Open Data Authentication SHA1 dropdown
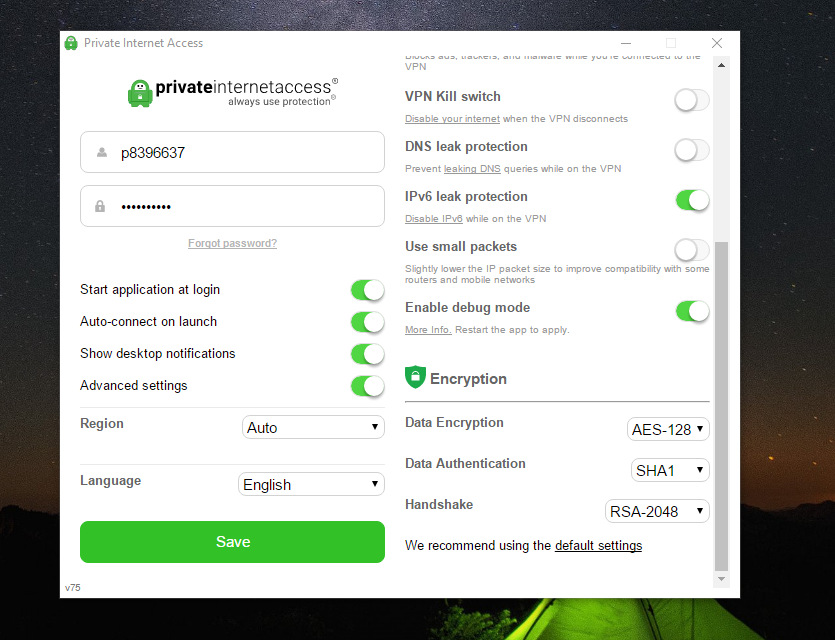 point(670,470)
